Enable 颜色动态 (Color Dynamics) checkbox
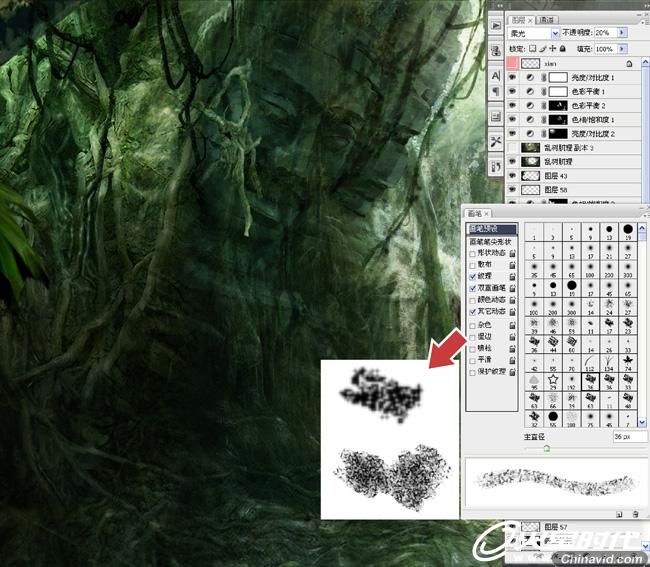The width and height of the screenshot is (650, 567). pyautogui.click(x=473, y=300)
